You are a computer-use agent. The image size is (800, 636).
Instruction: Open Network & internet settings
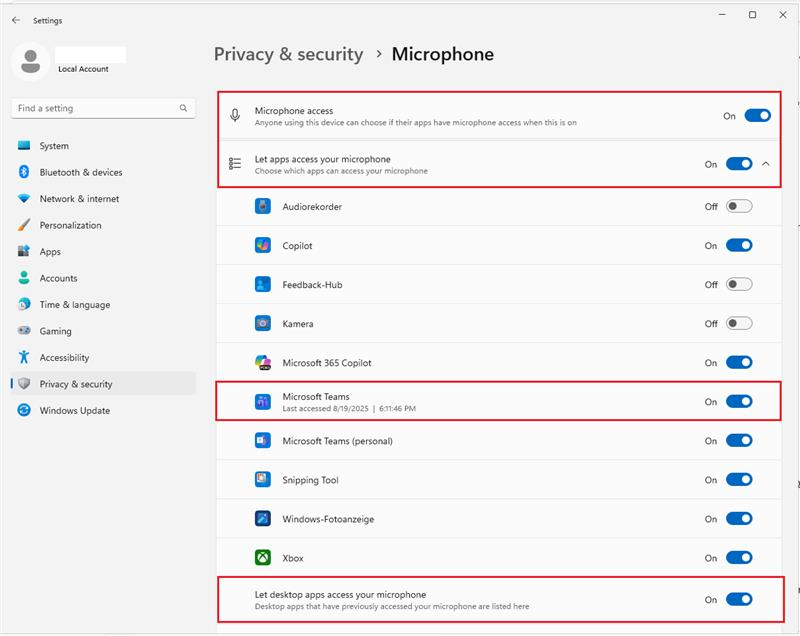click(103, 198)
